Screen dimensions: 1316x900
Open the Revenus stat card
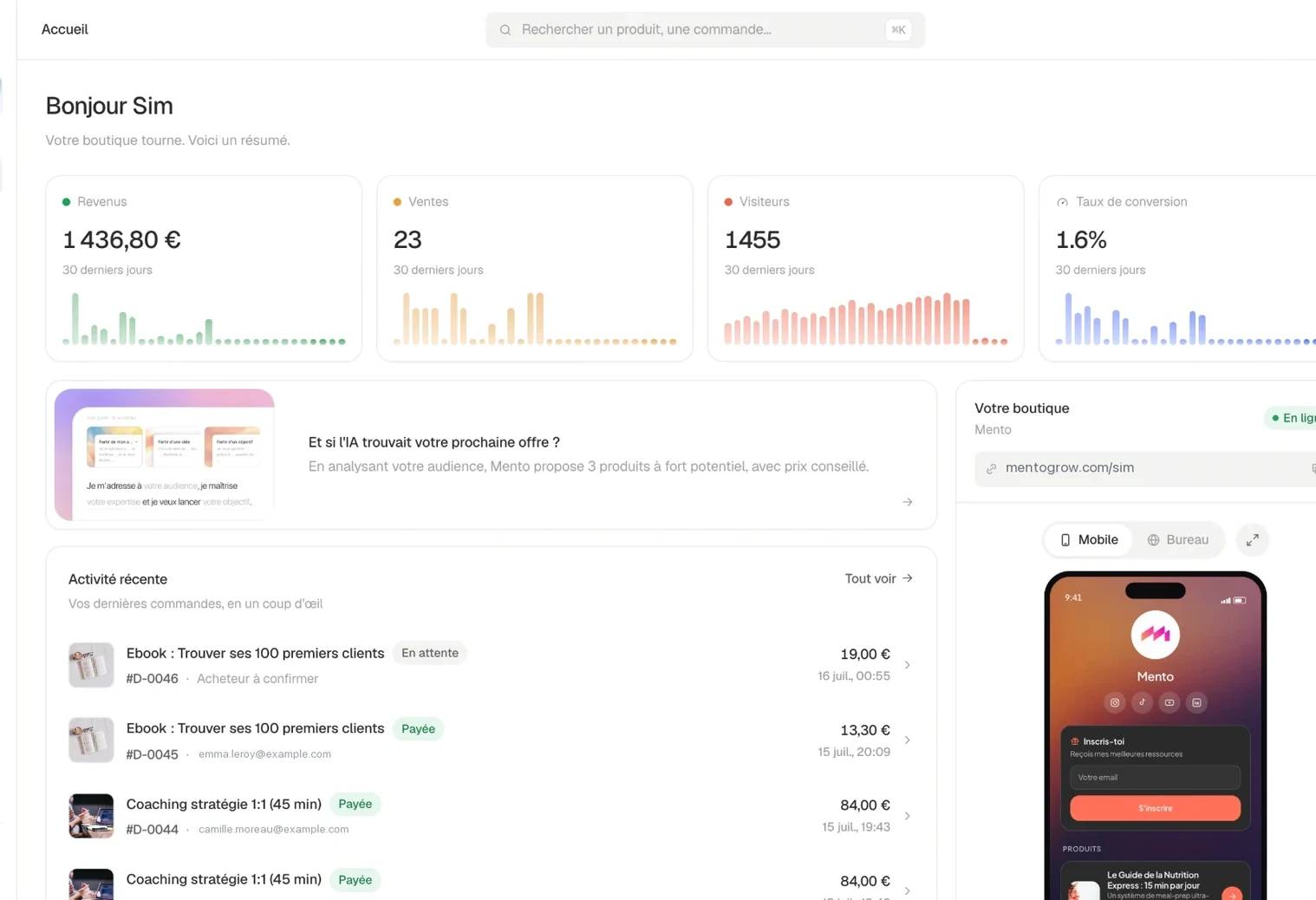click(204, 269)
